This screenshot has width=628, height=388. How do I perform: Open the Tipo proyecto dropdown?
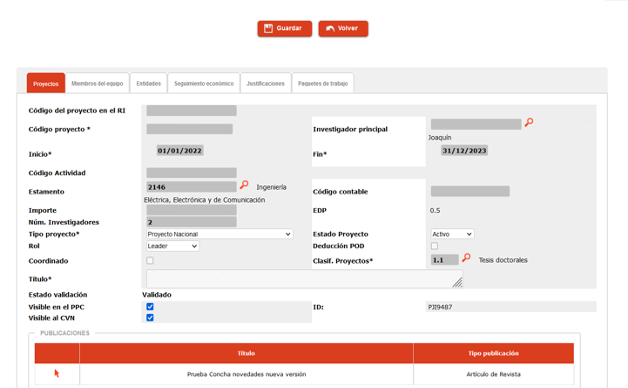point(219,234)
